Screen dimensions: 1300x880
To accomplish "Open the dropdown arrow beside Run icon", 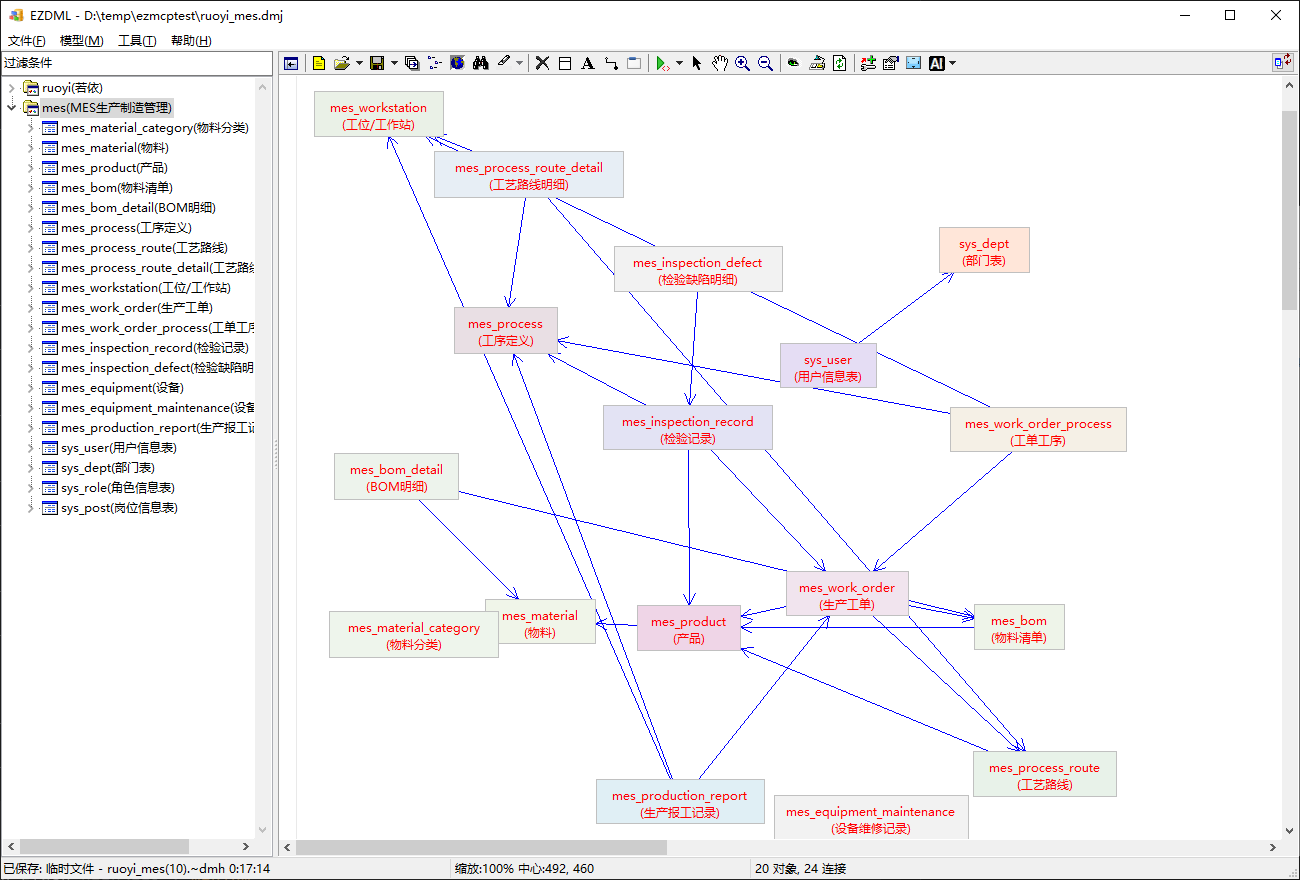I will [679, 63].
